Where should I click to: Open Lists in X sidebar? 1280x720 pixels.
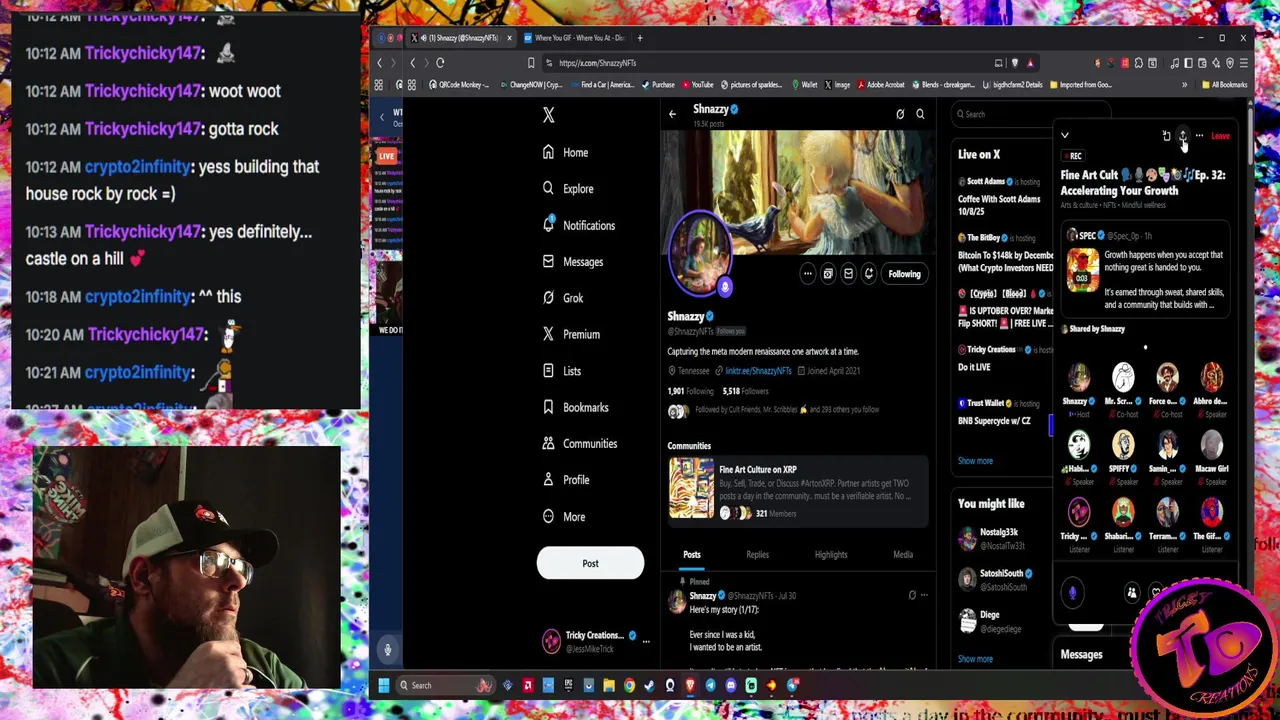[561, 371]
